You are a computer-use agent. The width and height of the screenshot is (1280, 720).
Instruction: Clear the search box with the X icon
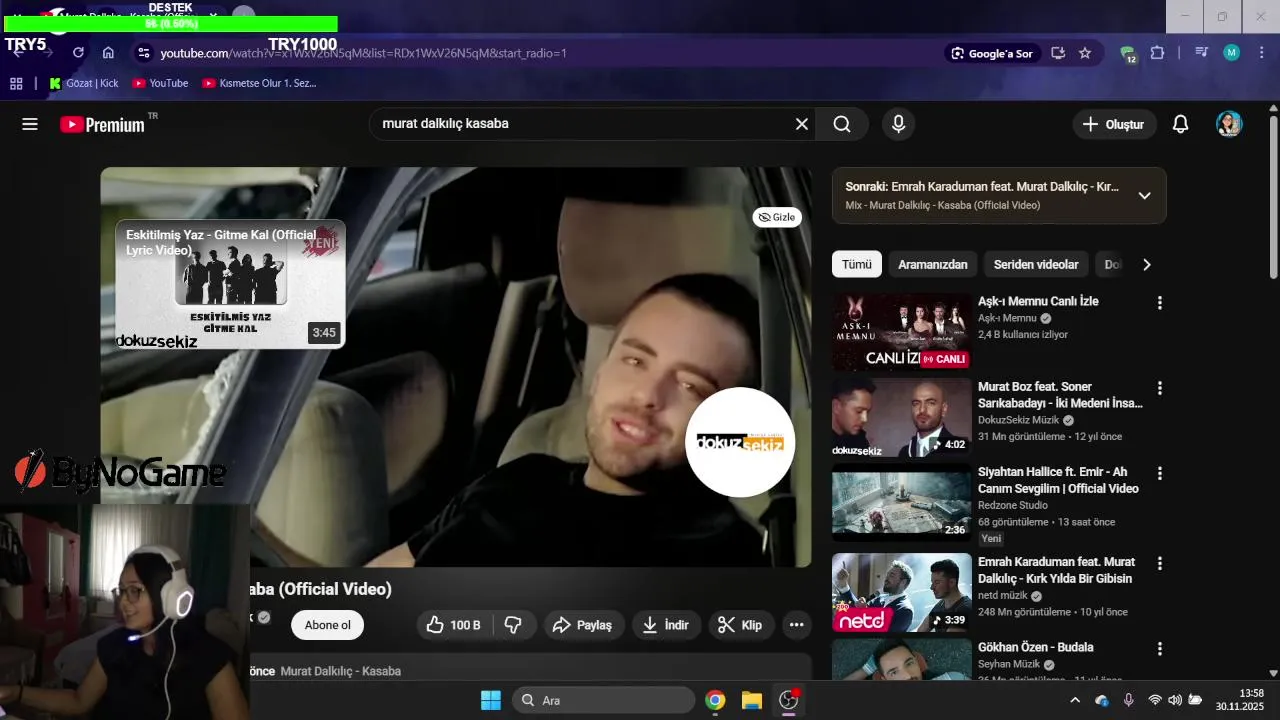click(x=802, y=124)
